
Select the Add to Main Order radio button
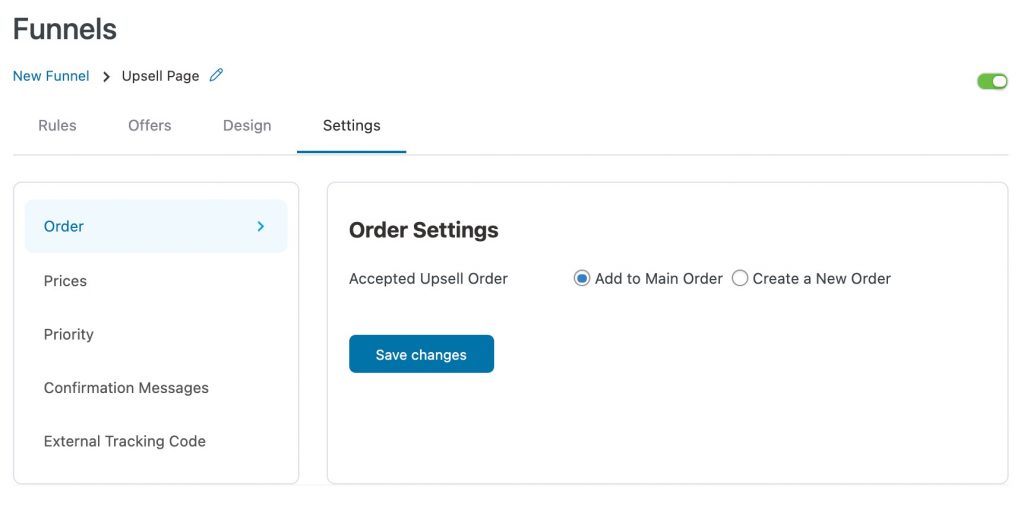581,278
